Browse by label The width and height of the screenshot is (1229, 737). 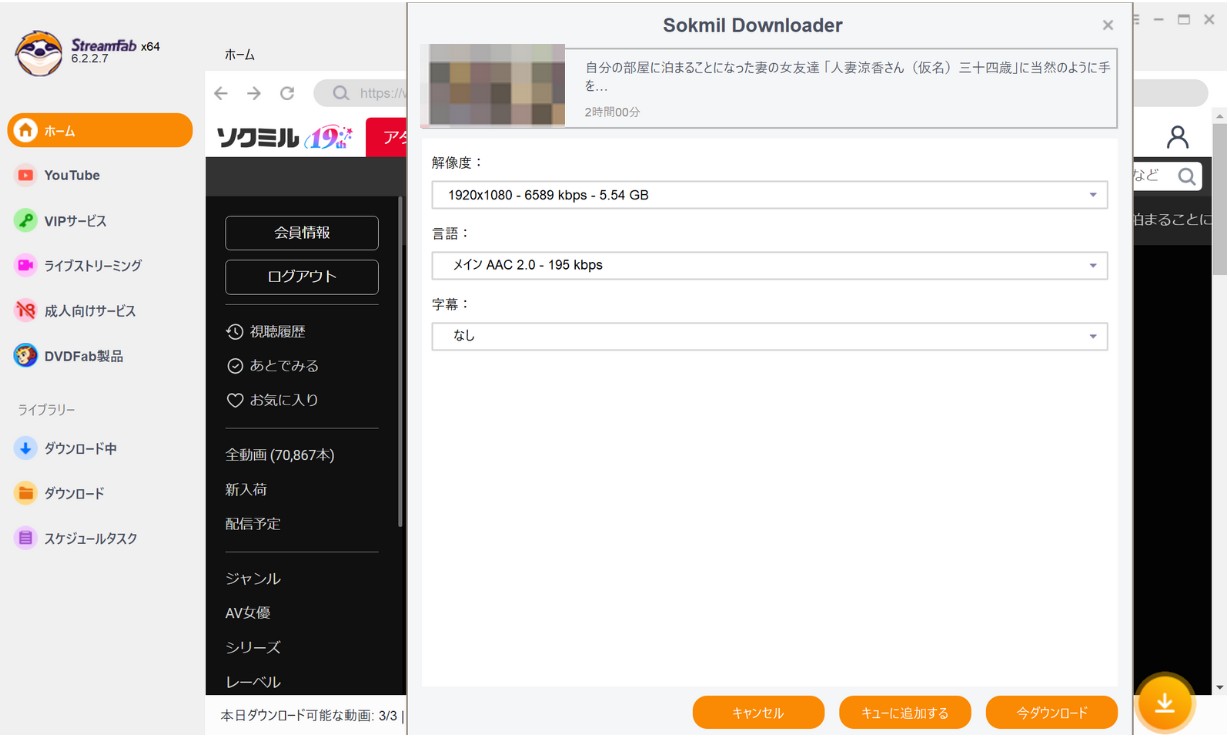pos(253,682)
